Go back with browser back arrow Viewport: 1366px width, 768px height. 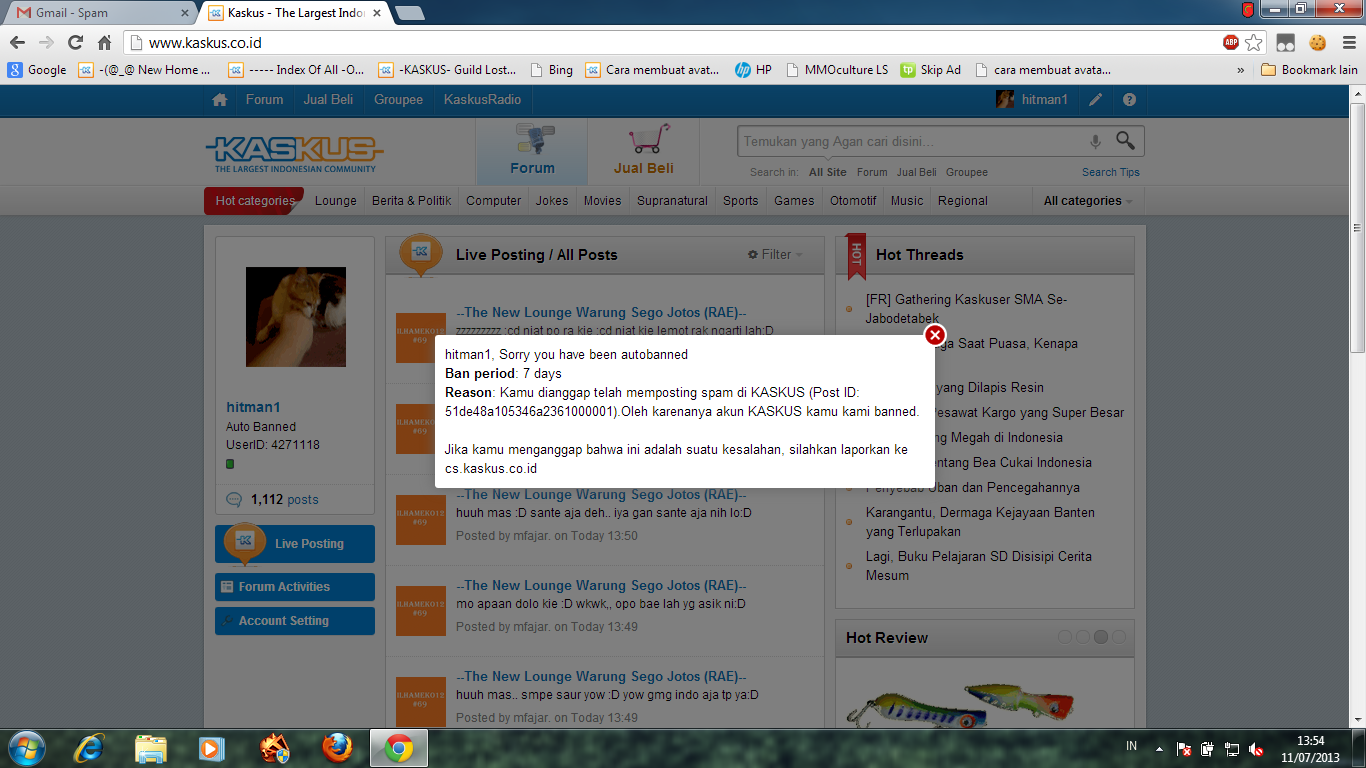pos(17,43)
